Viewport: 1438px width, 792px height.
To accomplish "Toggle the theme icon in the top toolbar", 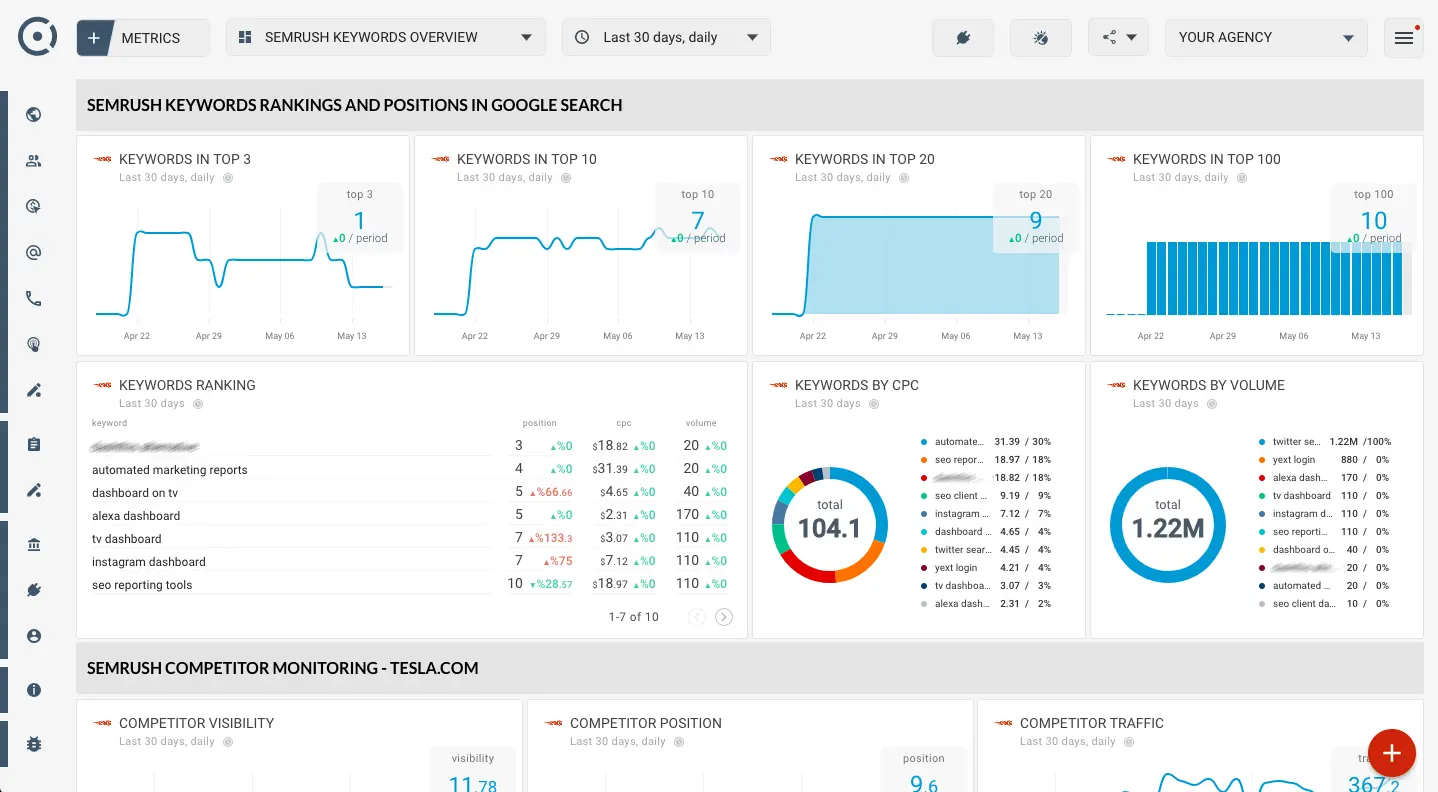I will point(1040,37).
